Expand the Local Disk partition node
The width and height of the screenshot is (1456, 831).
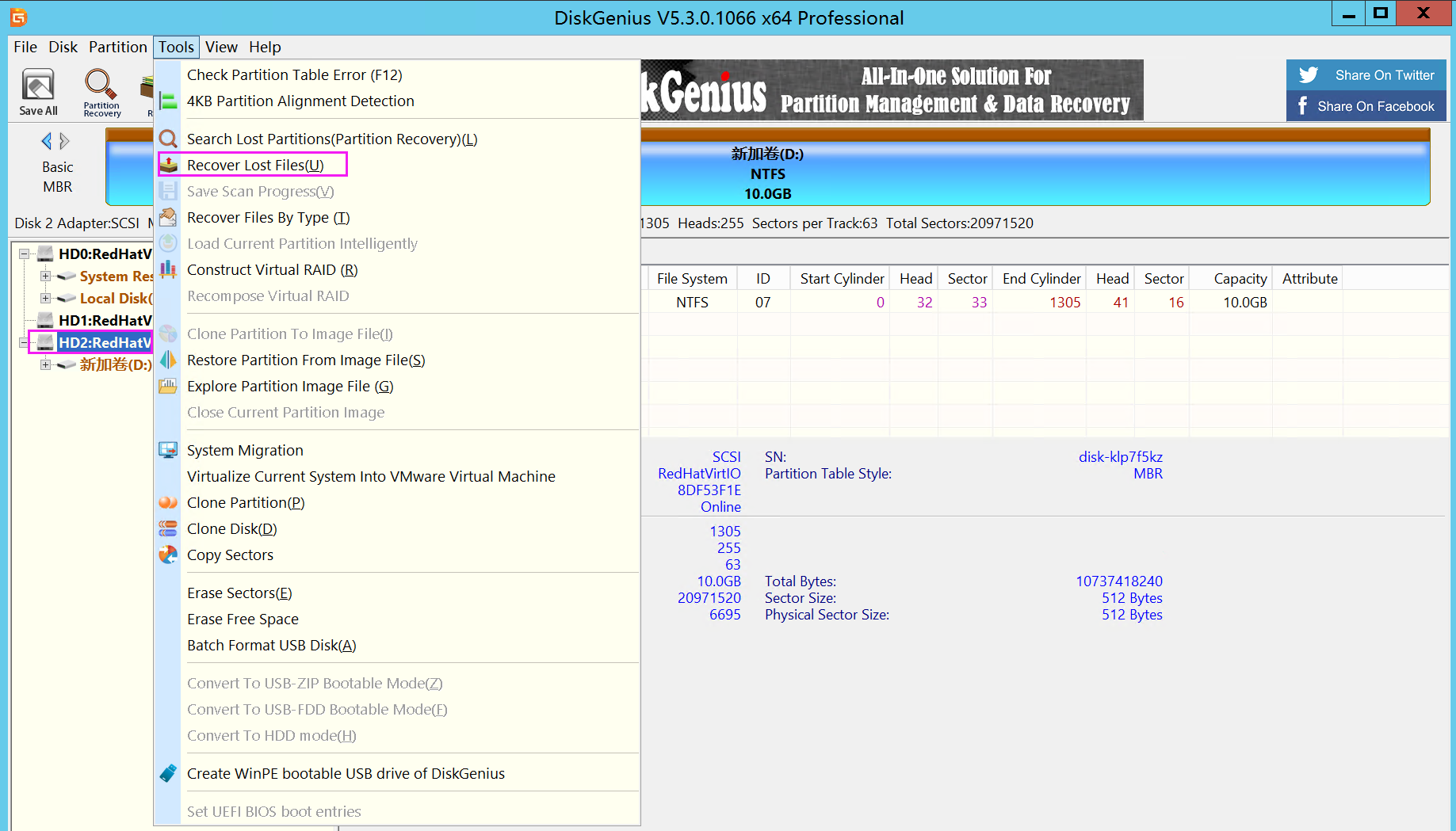45,299
